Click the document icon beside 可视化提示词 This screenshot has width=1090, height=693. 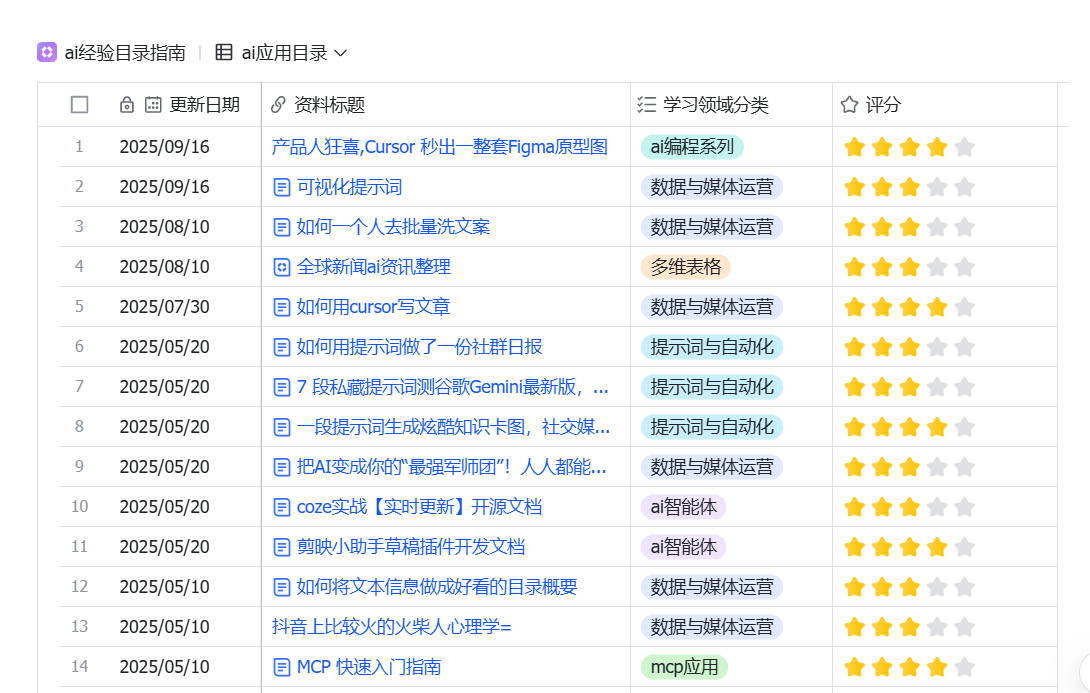pyautogui.click(x=281, y=186)
